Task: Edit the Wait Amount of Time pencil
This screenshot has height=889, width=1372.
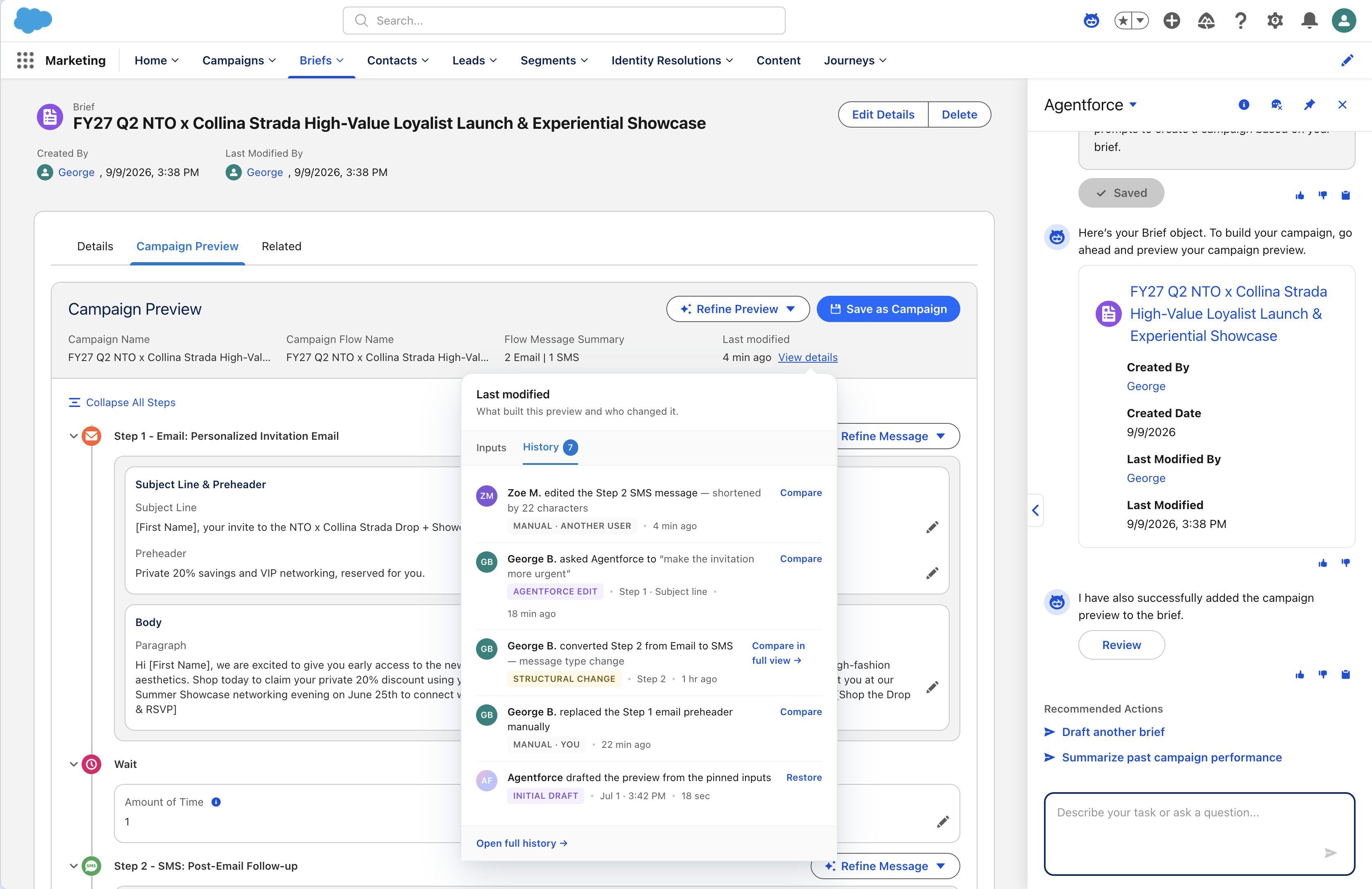Action: click(x=943, y=822)
